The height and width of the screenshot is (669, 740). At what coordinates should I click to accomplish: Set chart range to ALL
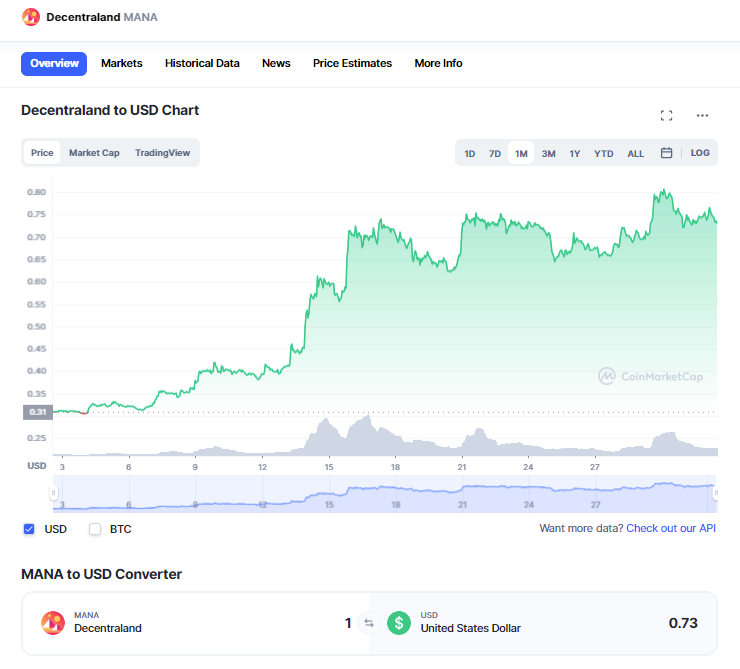635,153
